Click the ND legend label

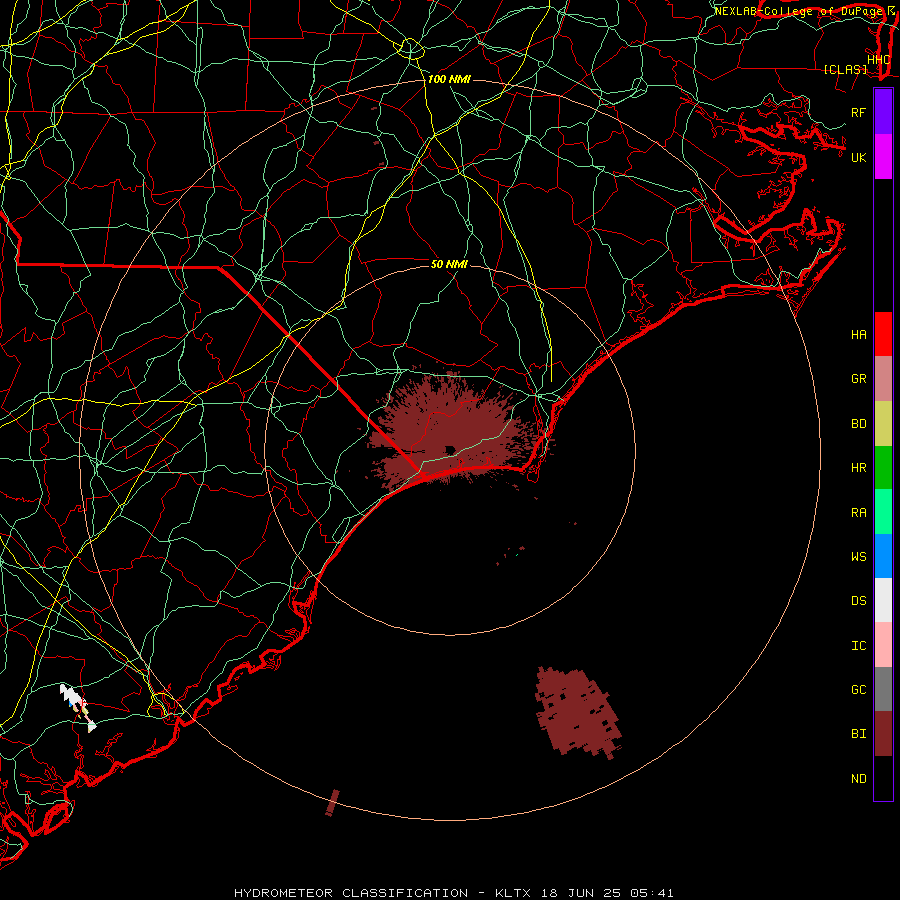(858, 779)
